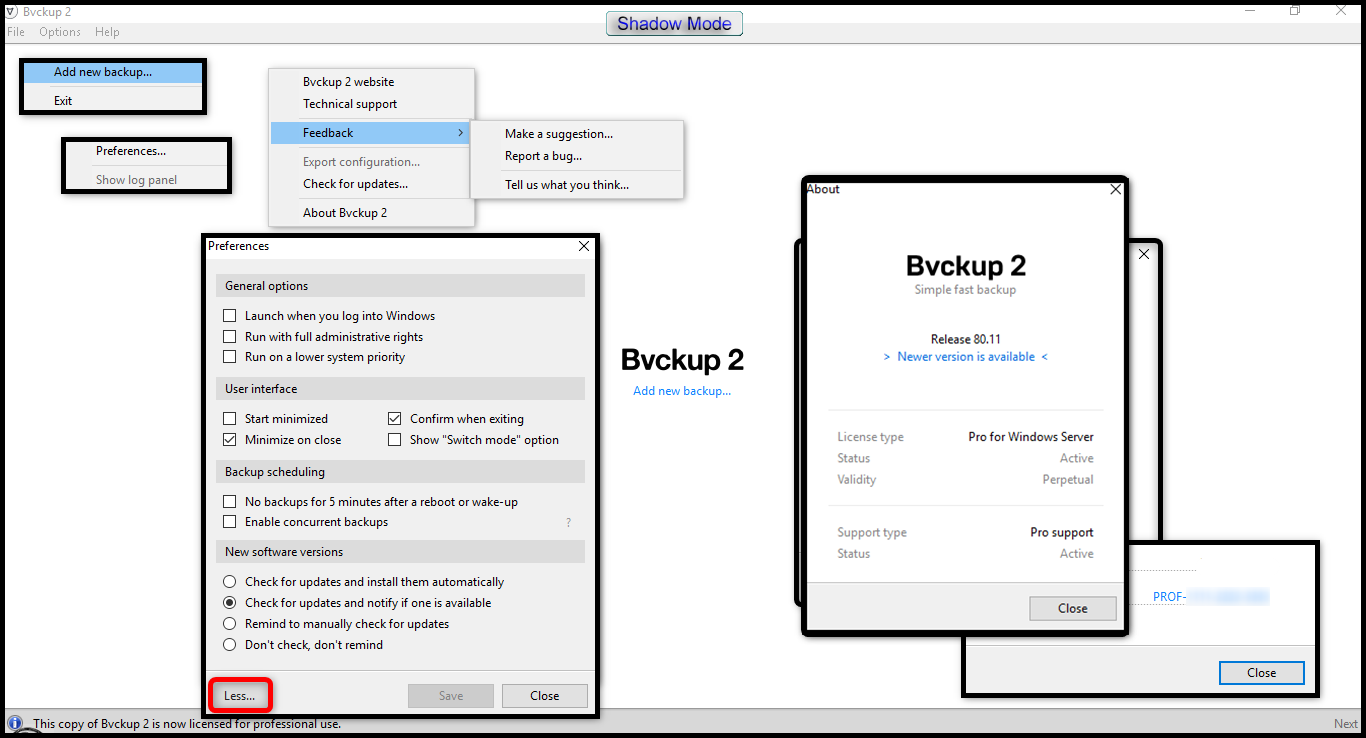Uncheck Minimize on close

tap(230, 440)
